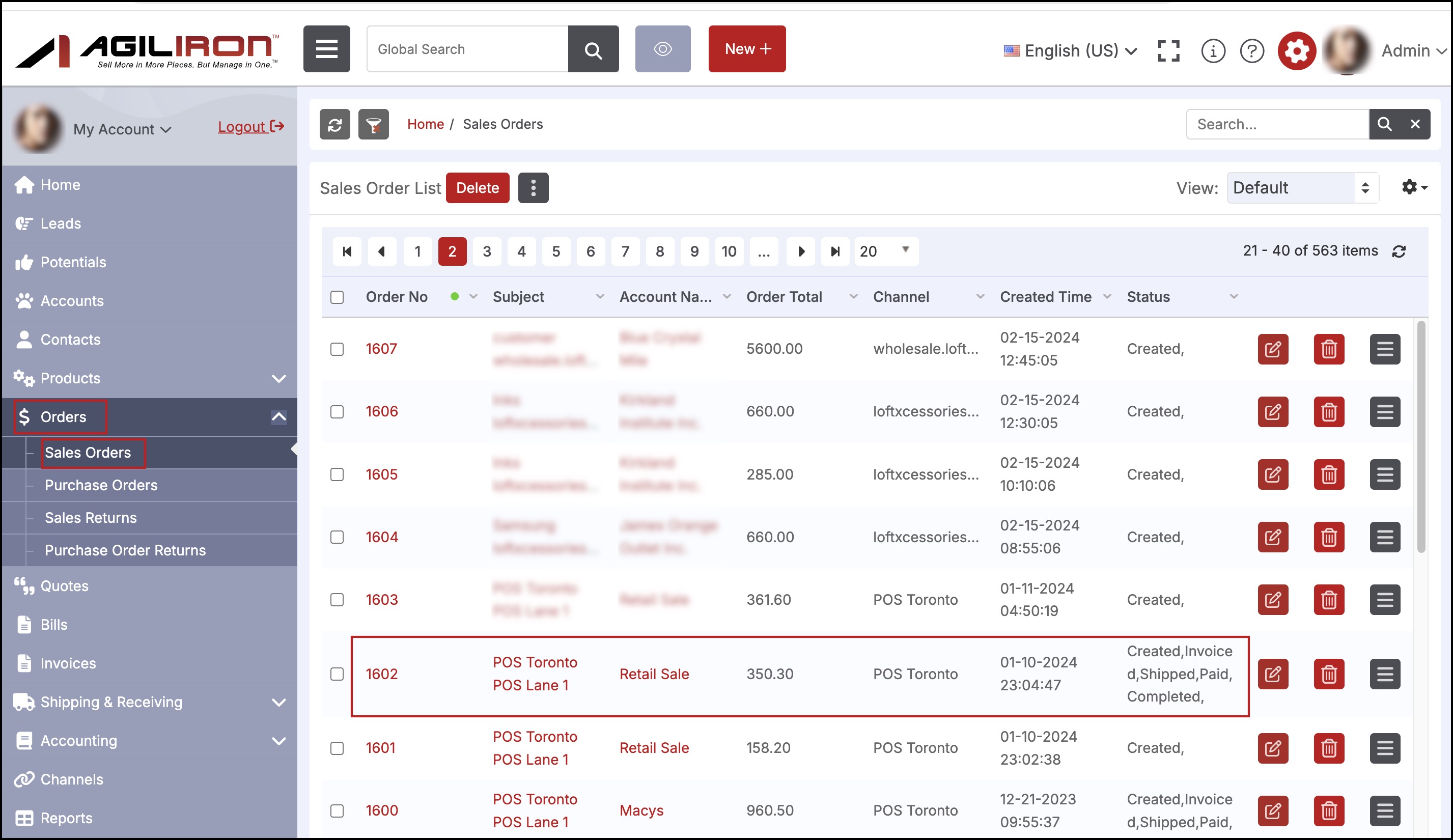Clear the list search with X button
This screenshot has width=1453, height=840.
[1414, 124]
